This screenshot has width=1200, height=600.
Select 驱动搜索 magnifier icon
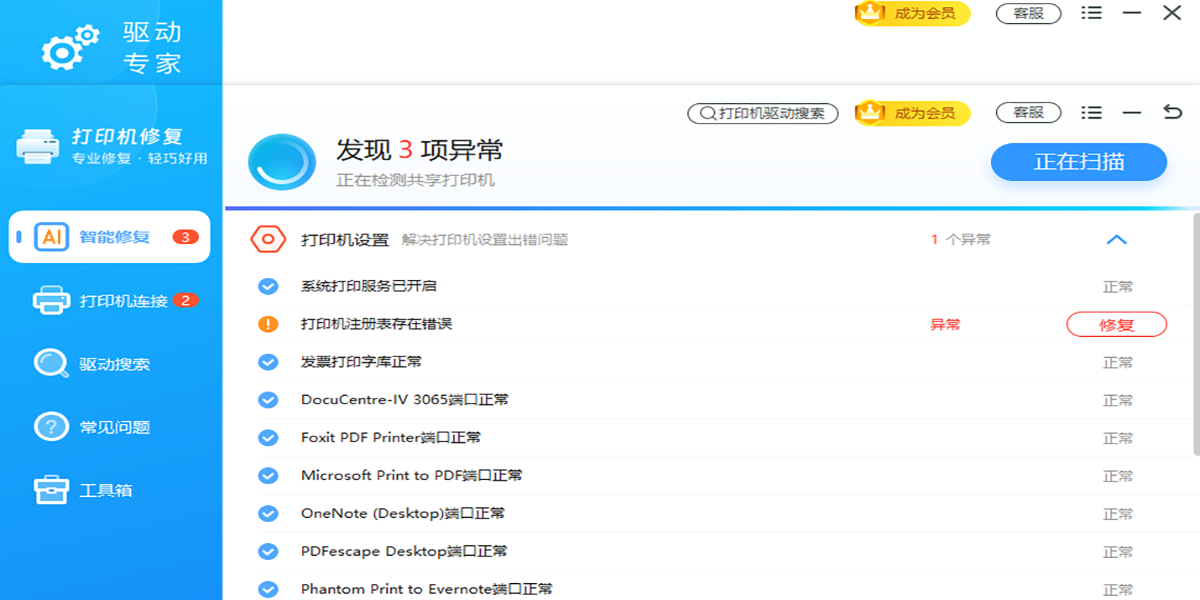(51, 364)
